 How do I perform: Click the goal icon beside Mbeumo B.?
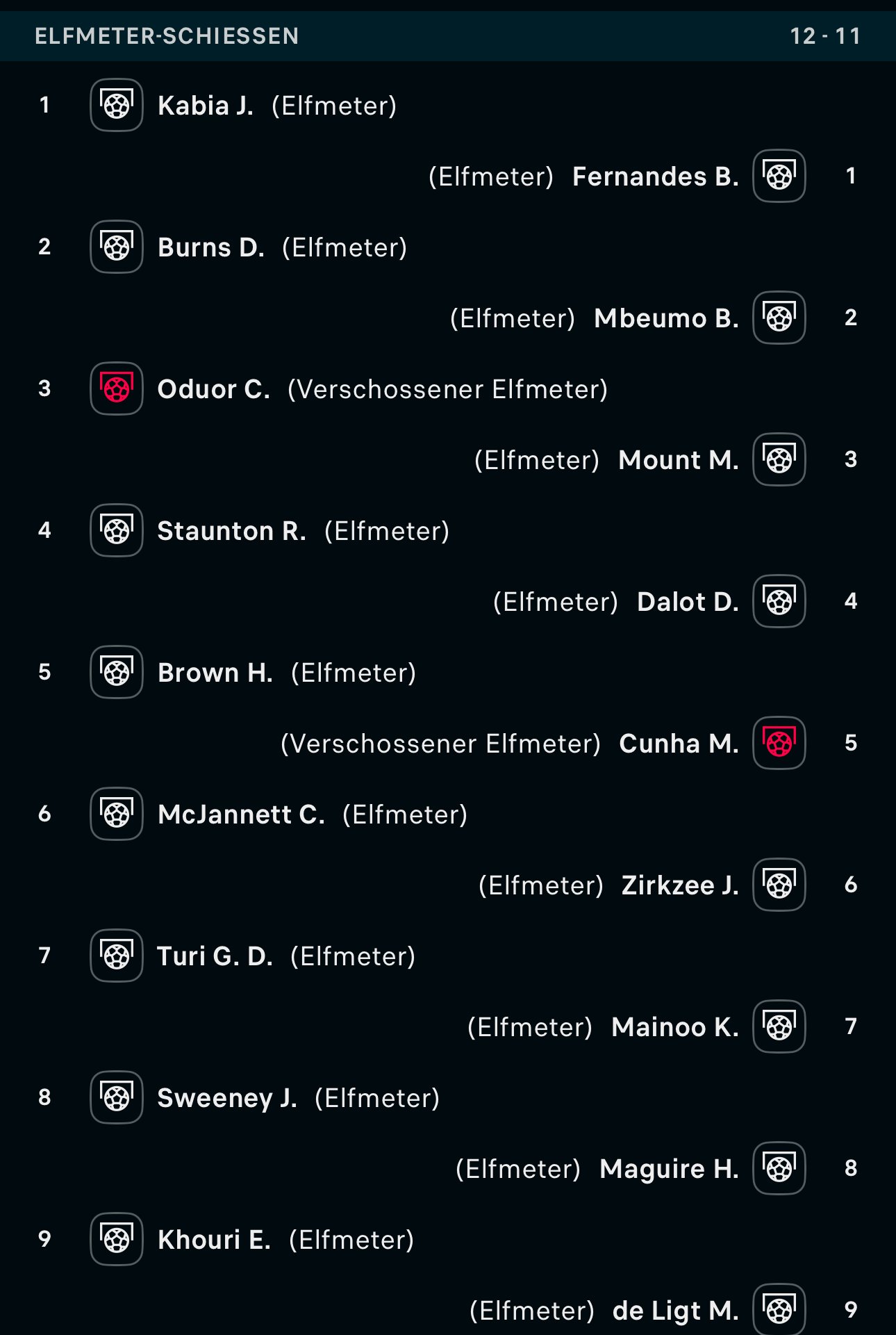[x=779, y=318]
